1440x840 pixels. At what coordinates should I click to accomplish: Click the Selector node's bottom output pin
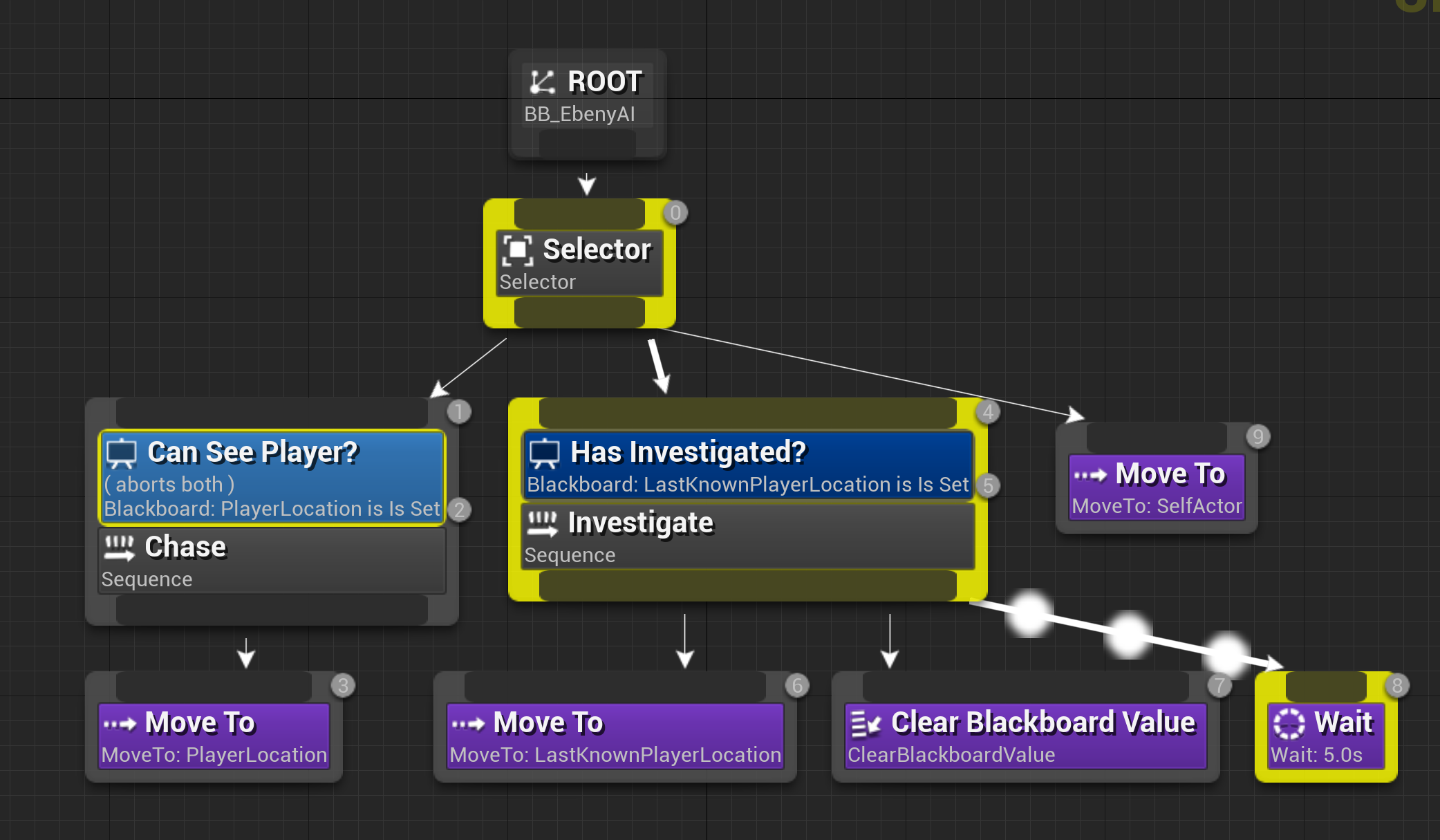coord(579,313)
